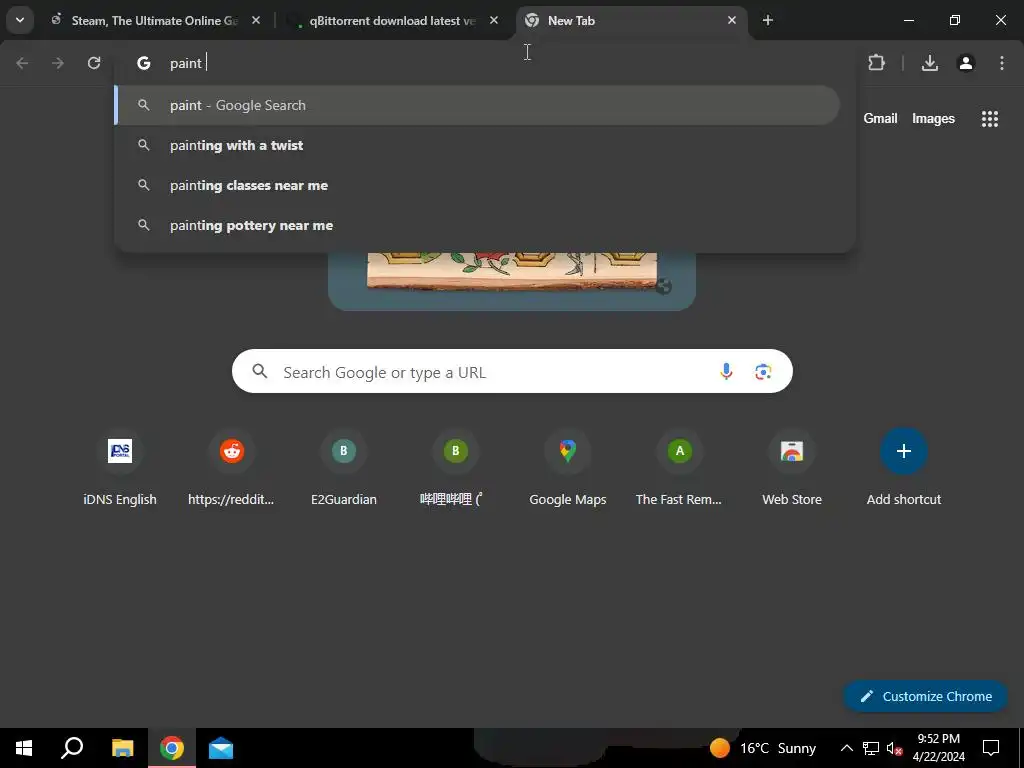Screen dimensions: 1024x768
Task: Open the Images link
Action: click(x=933, y=118)
